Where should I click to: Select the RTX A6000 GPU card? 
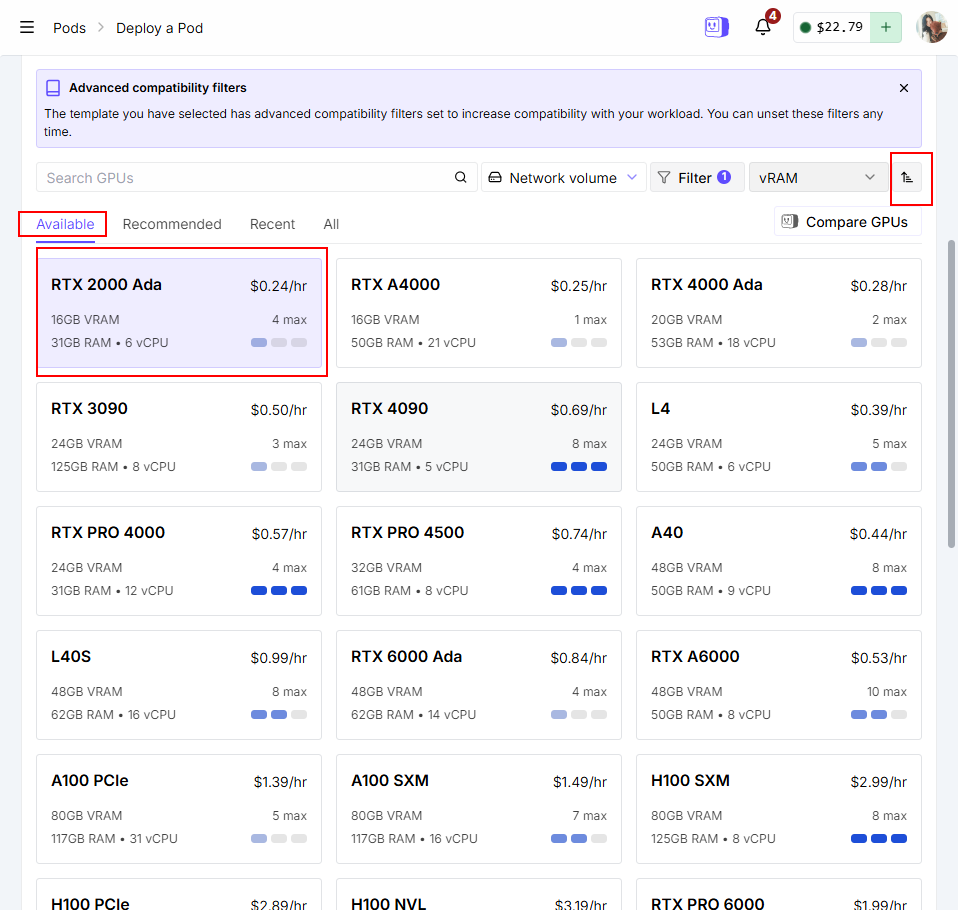click(x=778, y=685)
